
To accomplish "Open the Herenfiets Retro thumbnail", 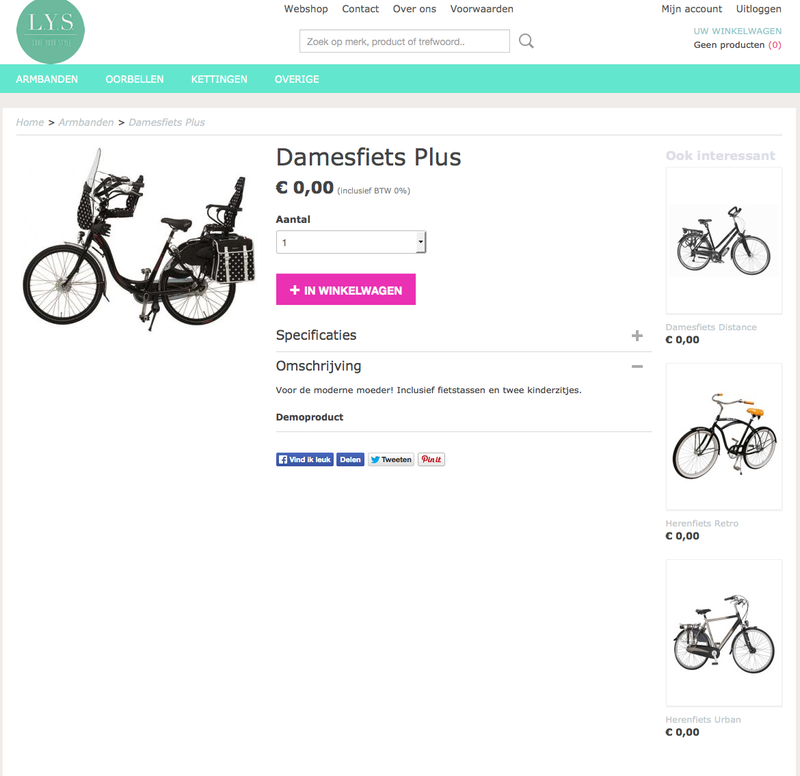I will pos(724,437).
